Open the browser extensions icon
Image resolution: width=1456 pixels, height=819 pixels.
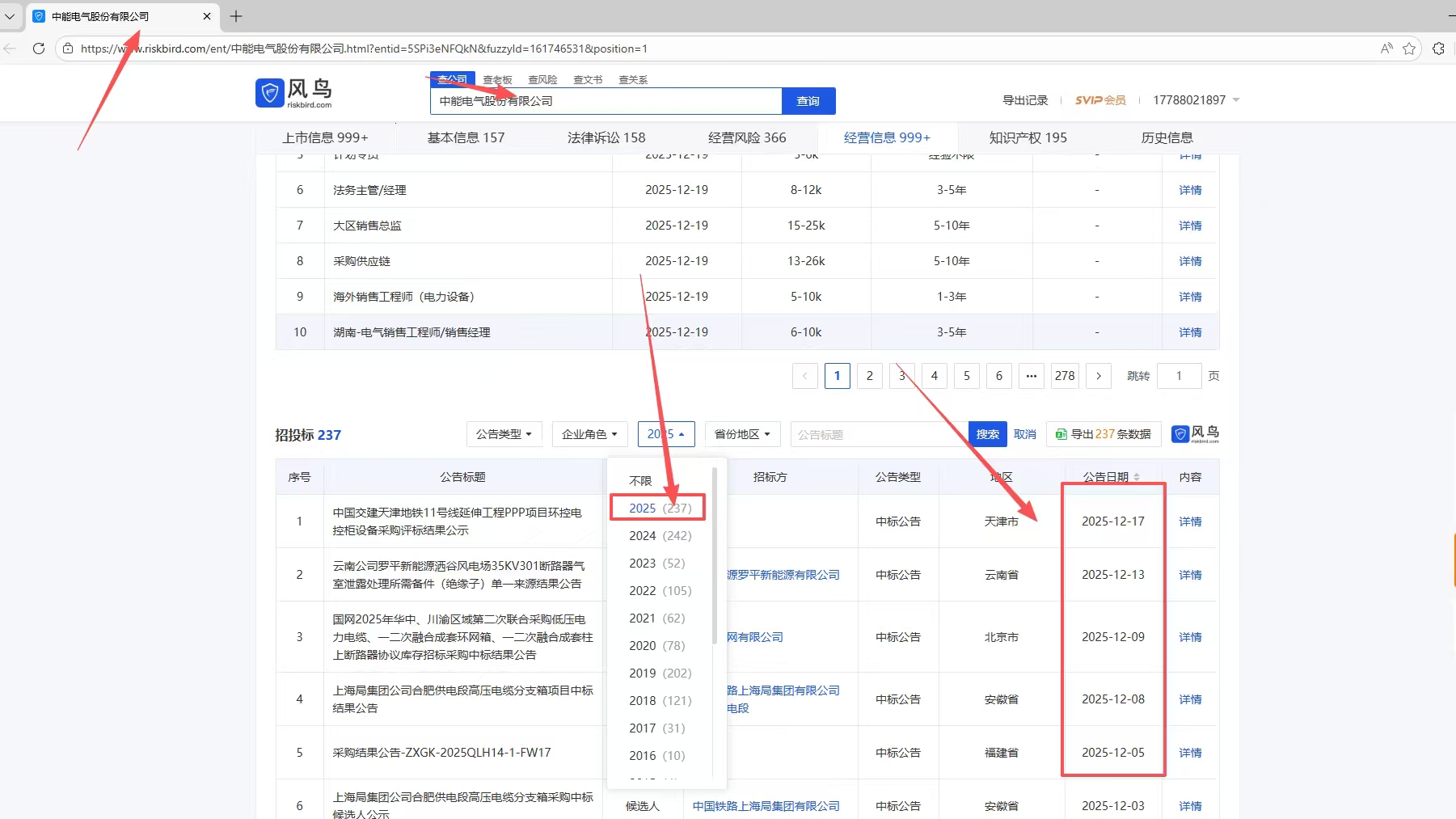pos(1438,49)
